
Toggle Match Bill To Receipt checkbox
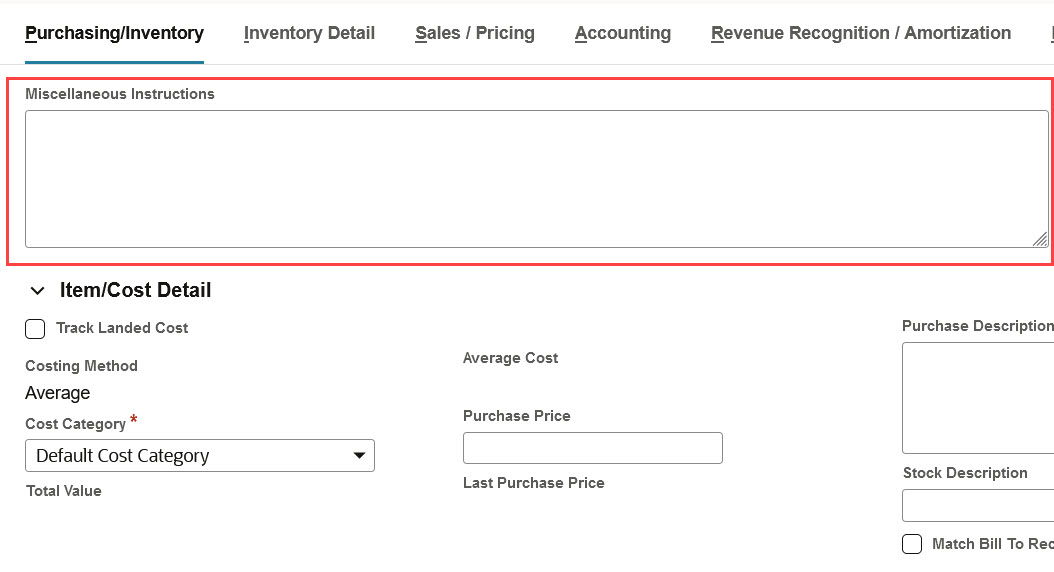(912, 544)
